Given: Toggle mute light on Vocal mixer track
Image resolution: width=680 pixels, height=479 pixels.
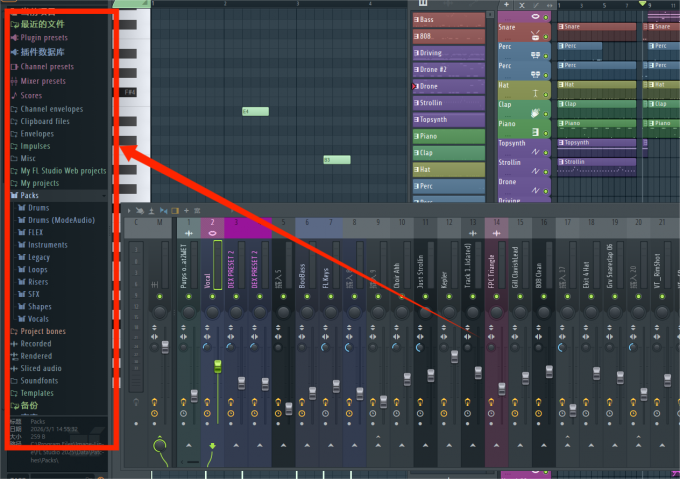Looking at the screenshot, I should point(212,297).
